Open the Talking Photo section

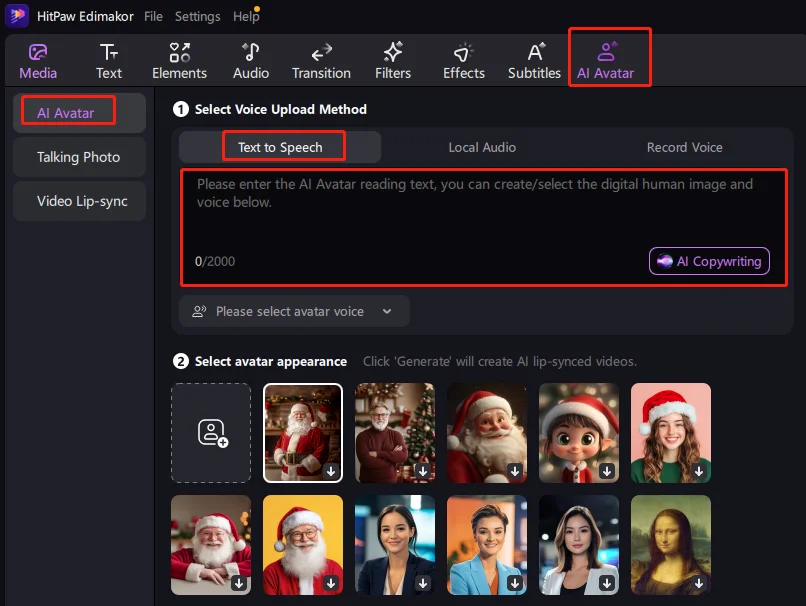pyautogui.click(x=79, y=157)
